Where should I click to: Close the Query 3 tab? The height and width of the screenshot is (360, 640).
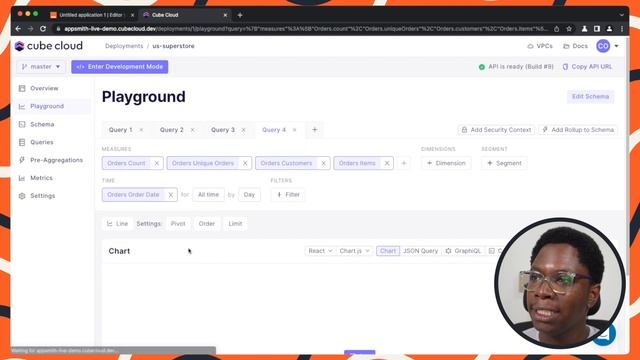[x=243, y=130]
